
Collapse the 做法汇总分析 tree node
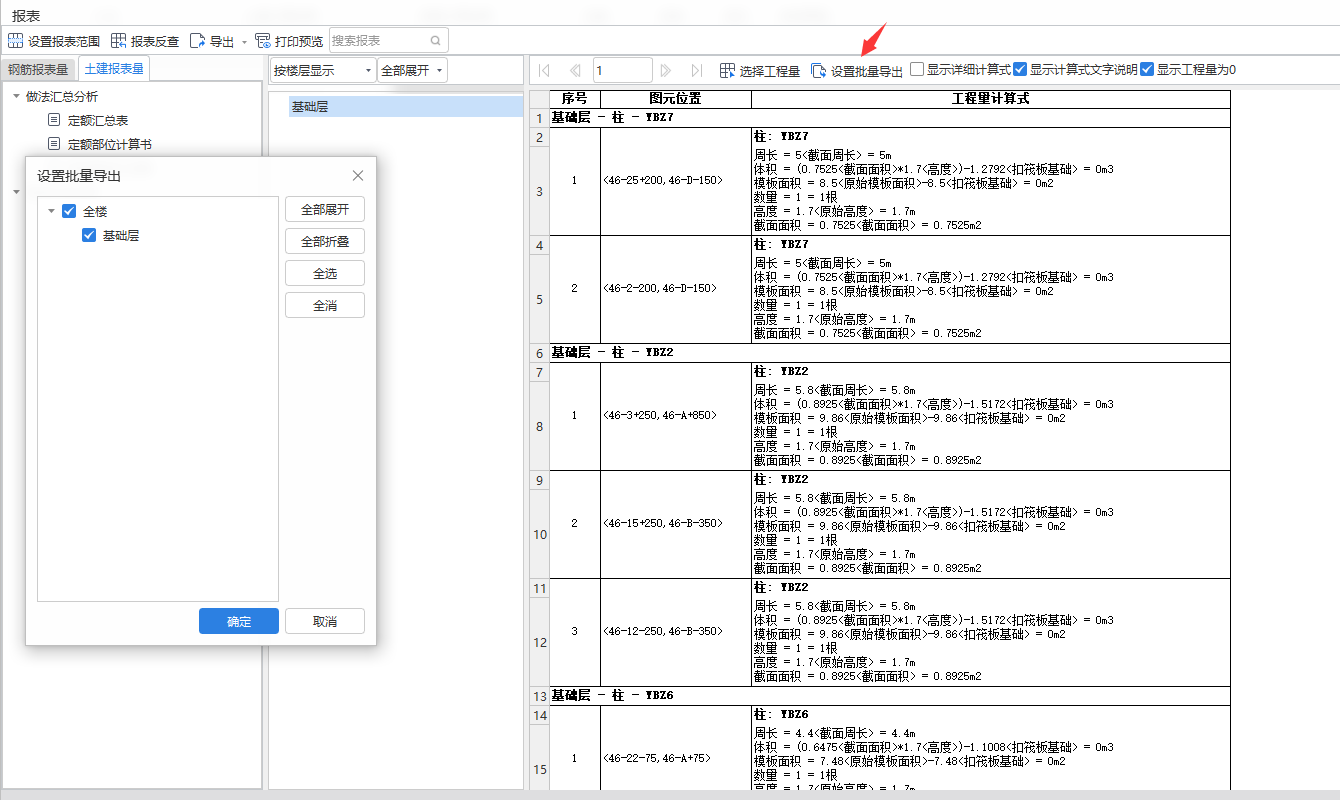coord(16,97)
